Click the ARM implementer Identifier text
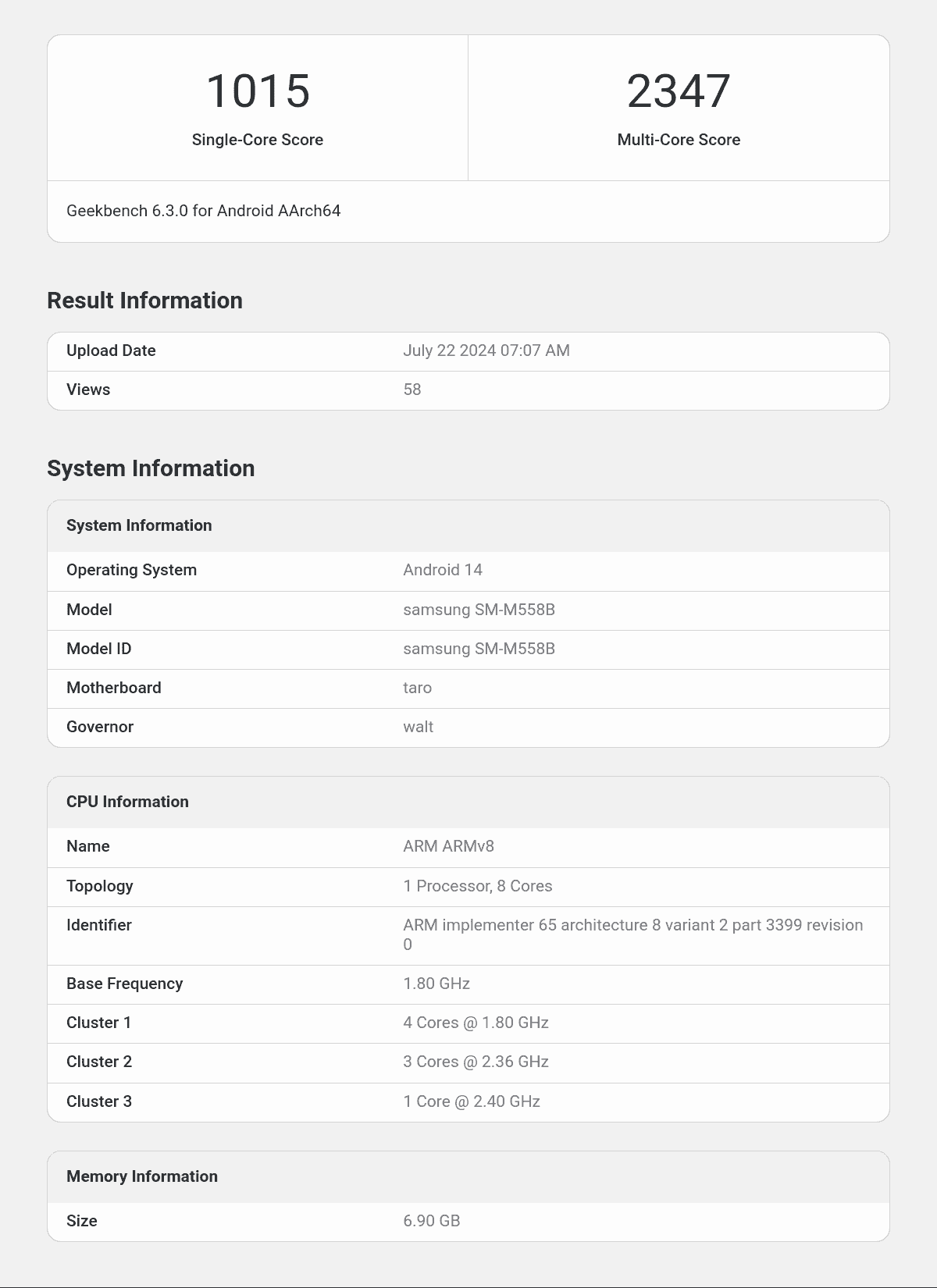Screen dimensions: 937x1288 (632, 926)
